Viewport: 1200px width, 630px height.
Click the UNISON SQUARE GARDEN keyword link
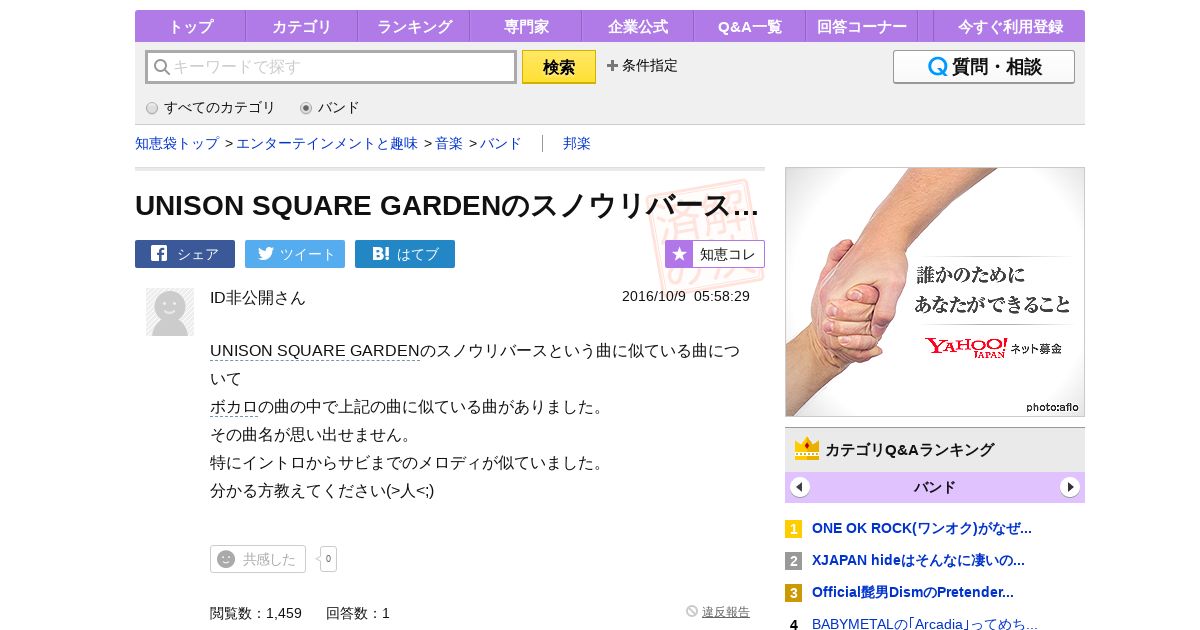(315, 351)
